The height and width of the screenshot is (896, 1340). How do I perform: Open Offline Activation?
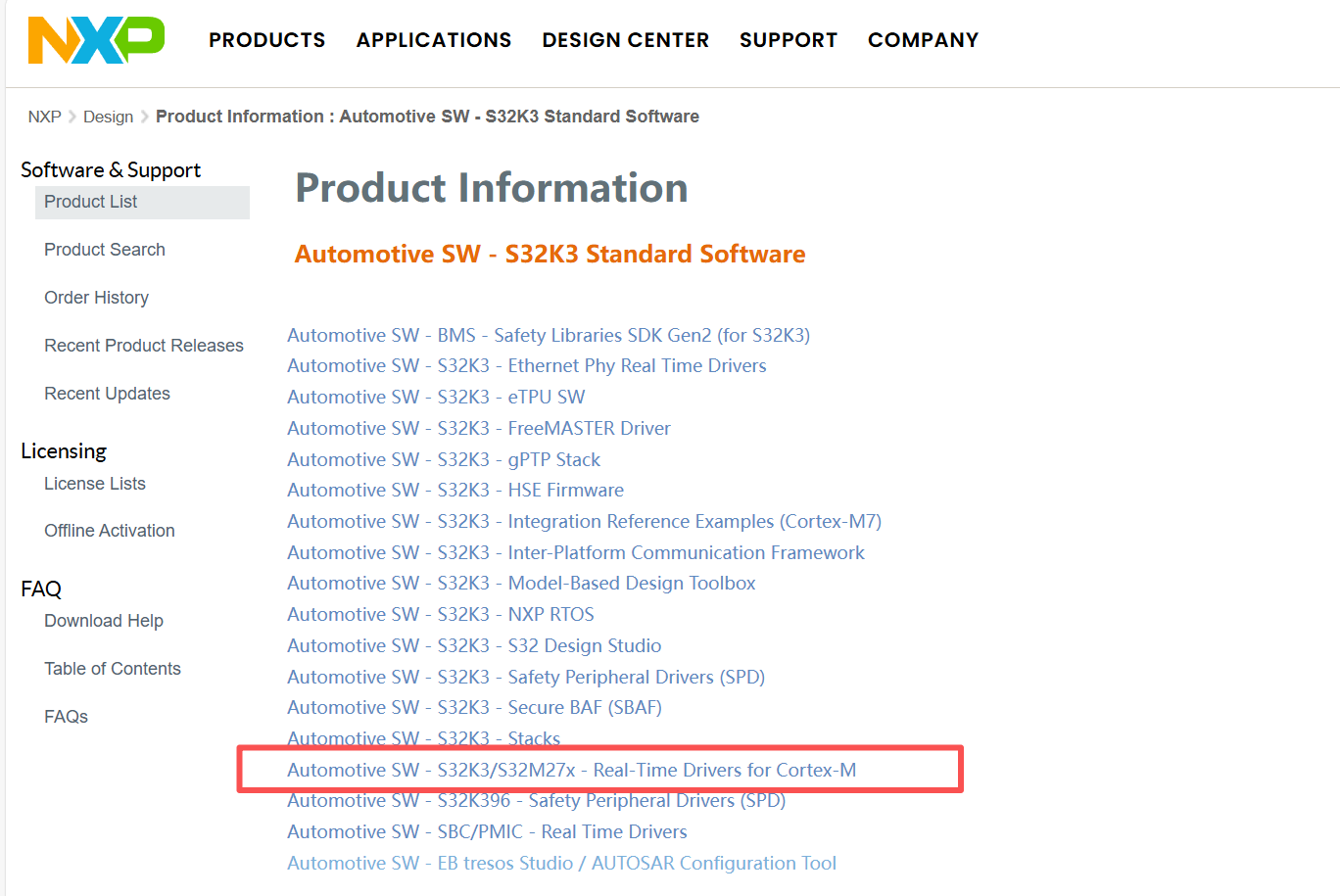coord(110,531)
